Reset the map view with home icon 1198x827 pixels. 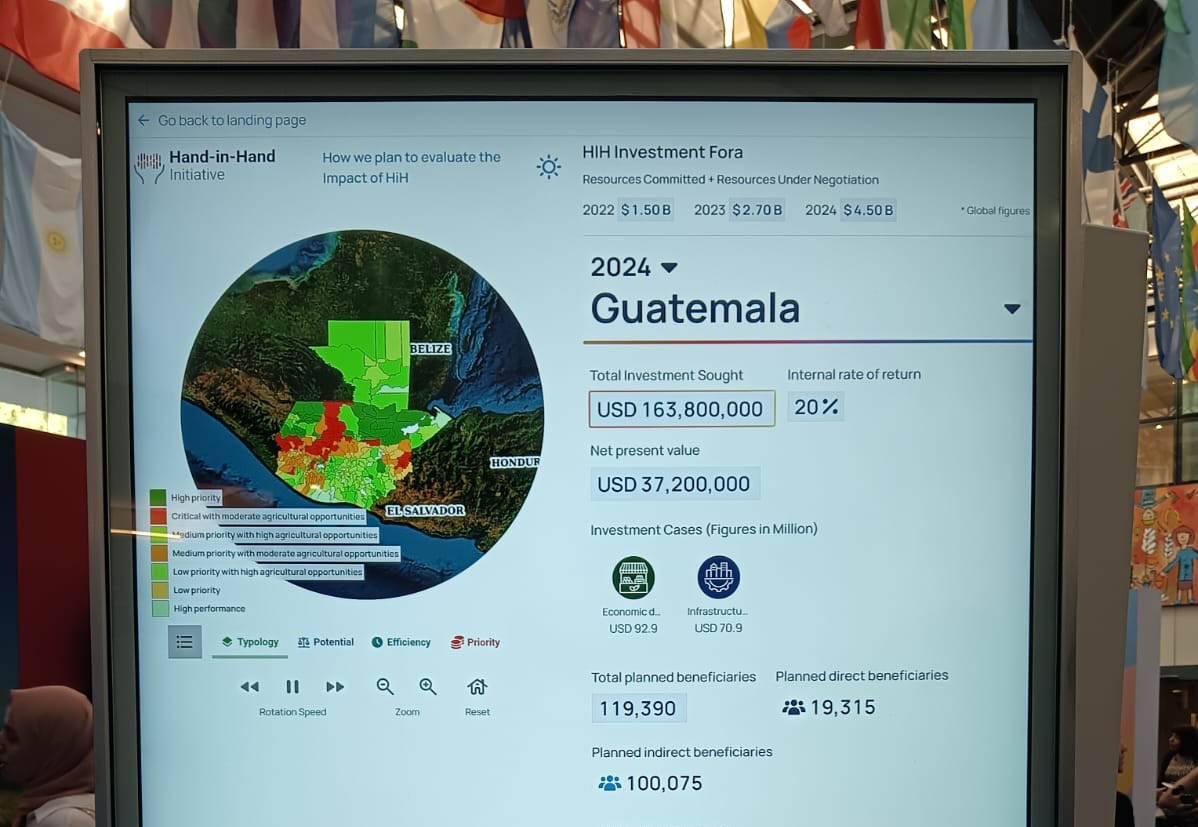tap(477, 687)
